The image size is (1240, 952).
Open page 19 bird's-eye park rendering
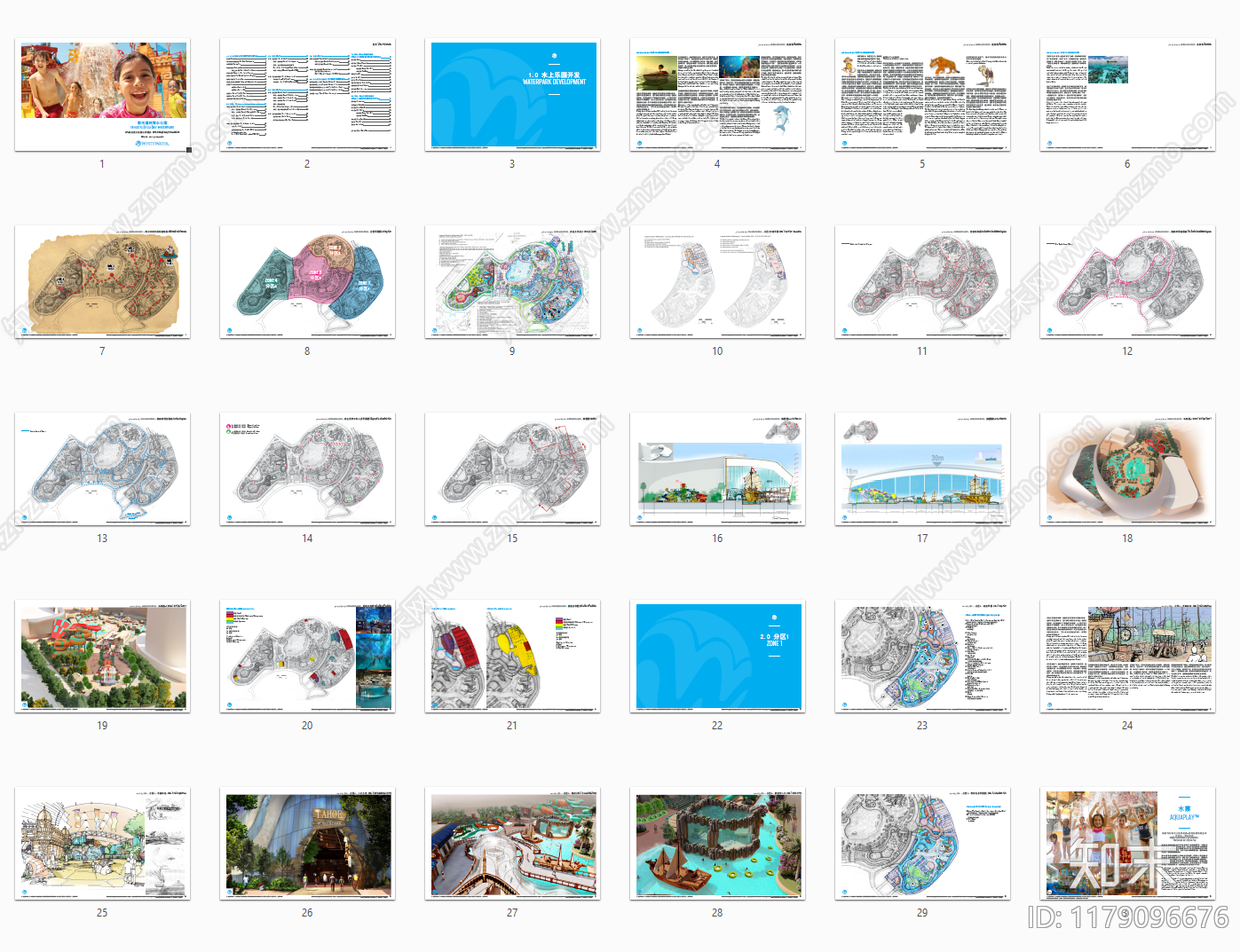[102, 657]
